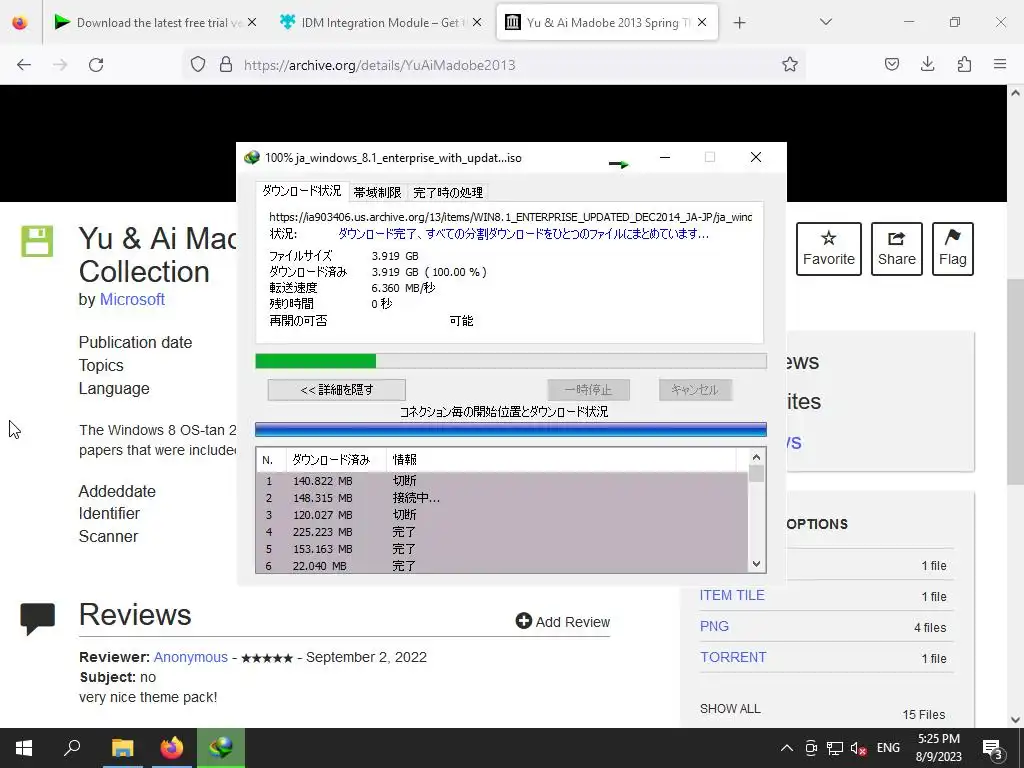Minimize the IDM download dialog
This screenshot has width=1024, height=768.
(665, 157)
